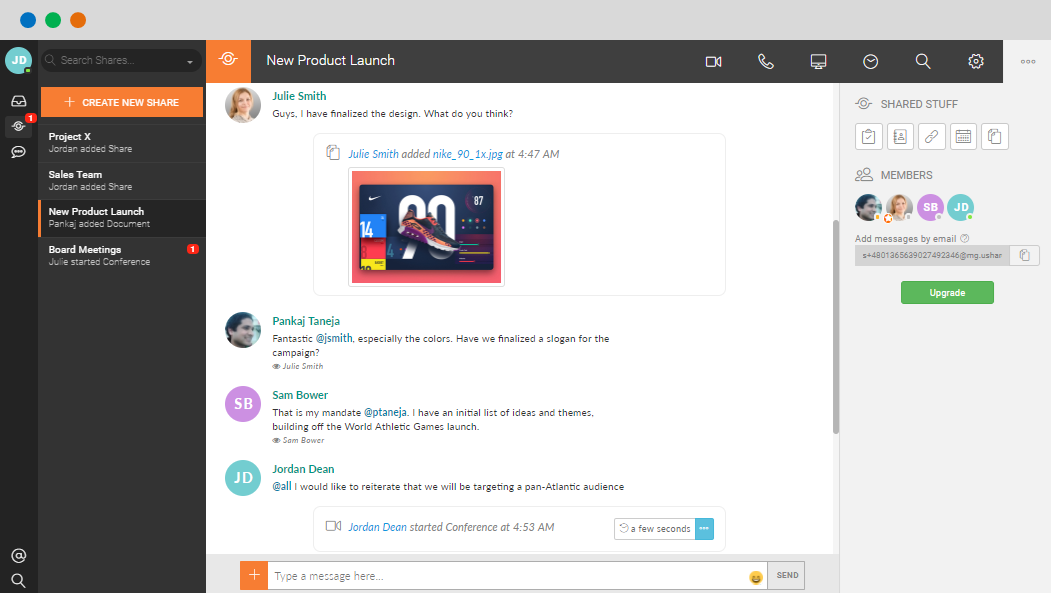
Task: Click the plus attachment button beside message box
Action: (254, 575)
